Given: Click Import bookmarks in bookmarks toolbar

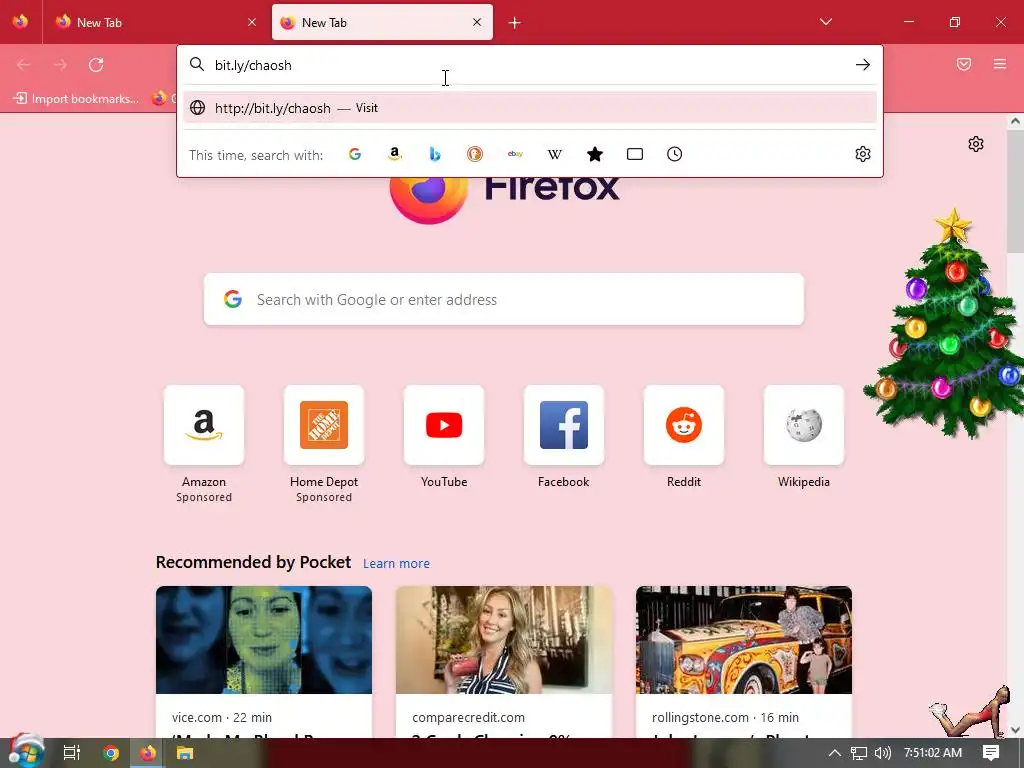Looking at the screenshot, I should [x=77, y=99].
